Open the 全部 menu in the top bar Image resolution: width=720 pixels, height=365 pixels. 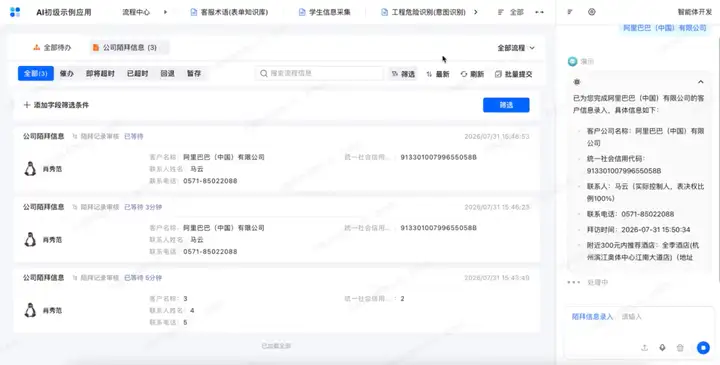[x=511, y=12]
